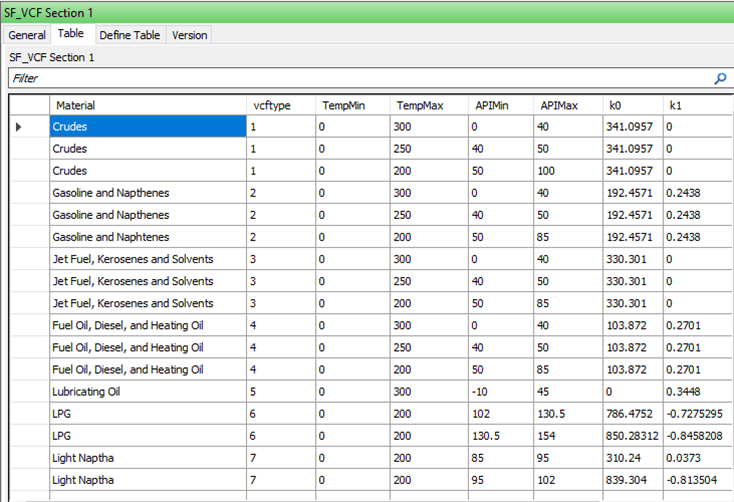Viewport: 734px width, 502px height.
Task: Click the k0 column header
Action: (x=633, y=105)
